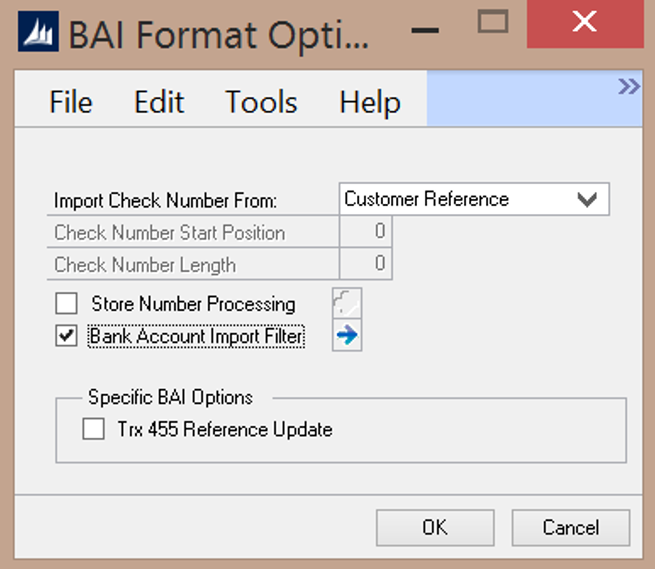Screen dimensions: 655x569
Task: Click Store Number Processing expansion button
Action: point(347,304)
